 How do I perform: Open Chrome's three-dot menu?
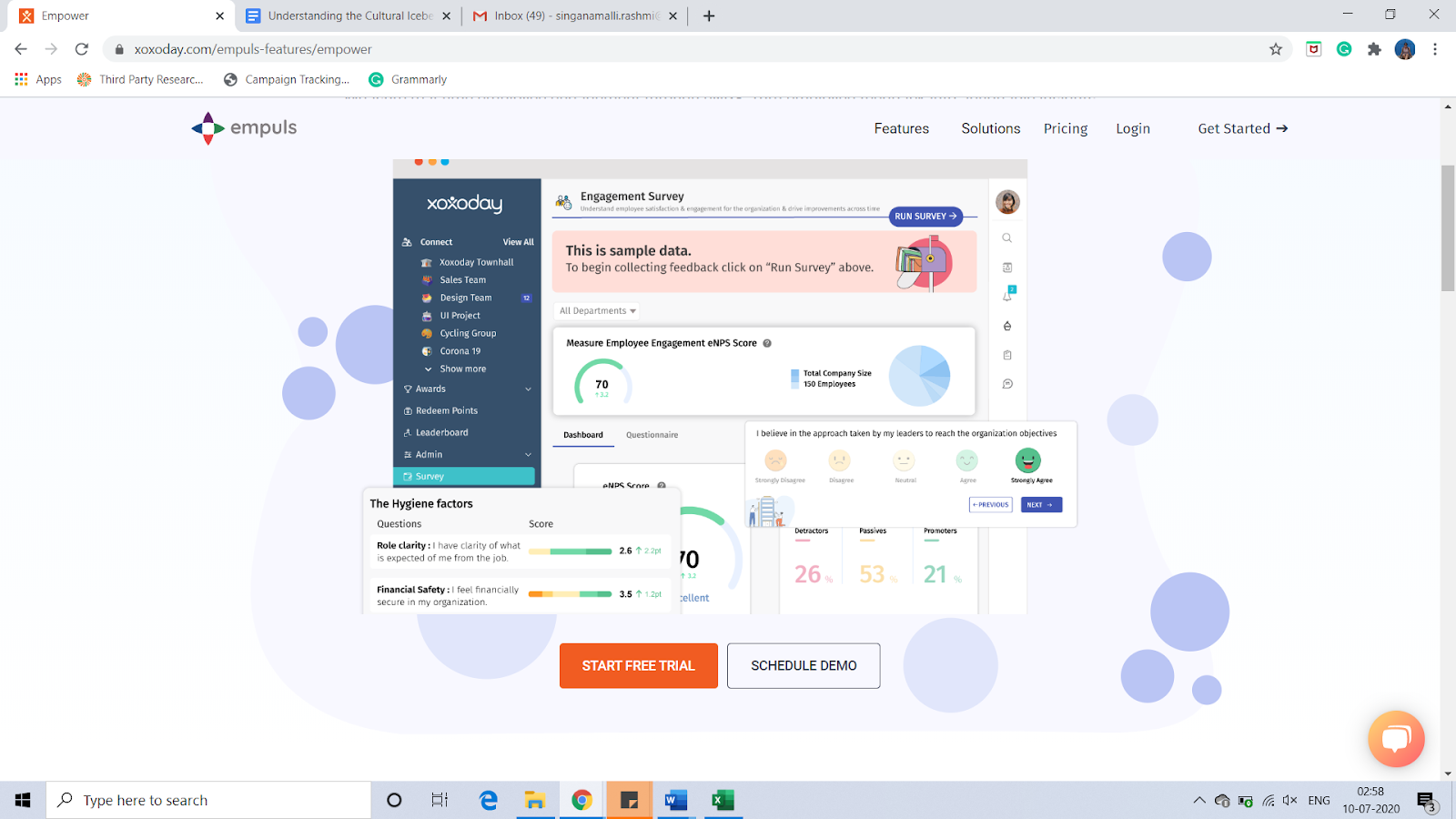pos(1435,49)
